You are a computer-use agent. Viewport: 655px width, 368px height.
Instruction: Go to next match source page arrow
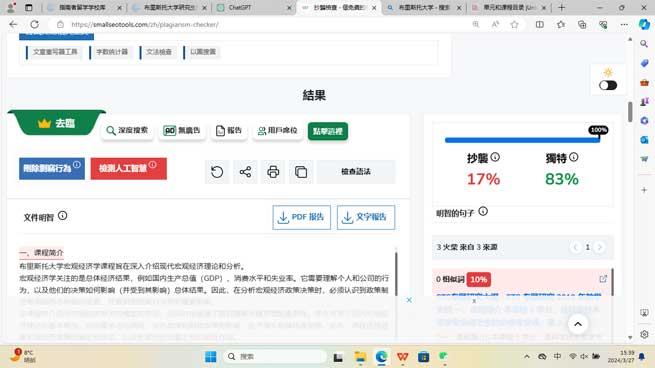pos(599,247)
